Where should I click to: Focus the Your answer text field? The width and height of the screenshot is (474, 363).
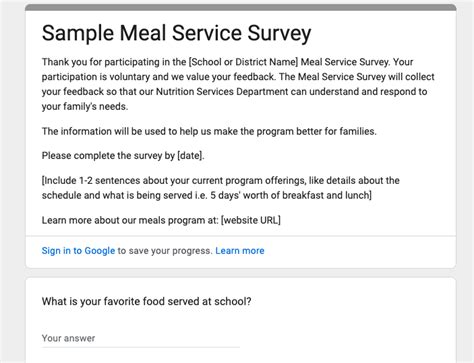141,338
